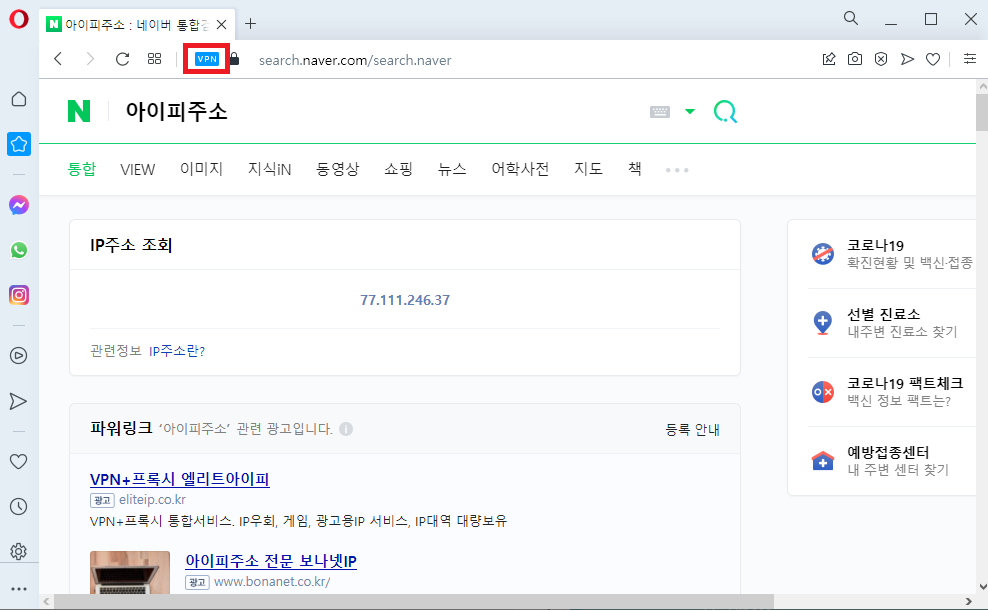Open the sidebar Player icon

[x=19, y=356]
